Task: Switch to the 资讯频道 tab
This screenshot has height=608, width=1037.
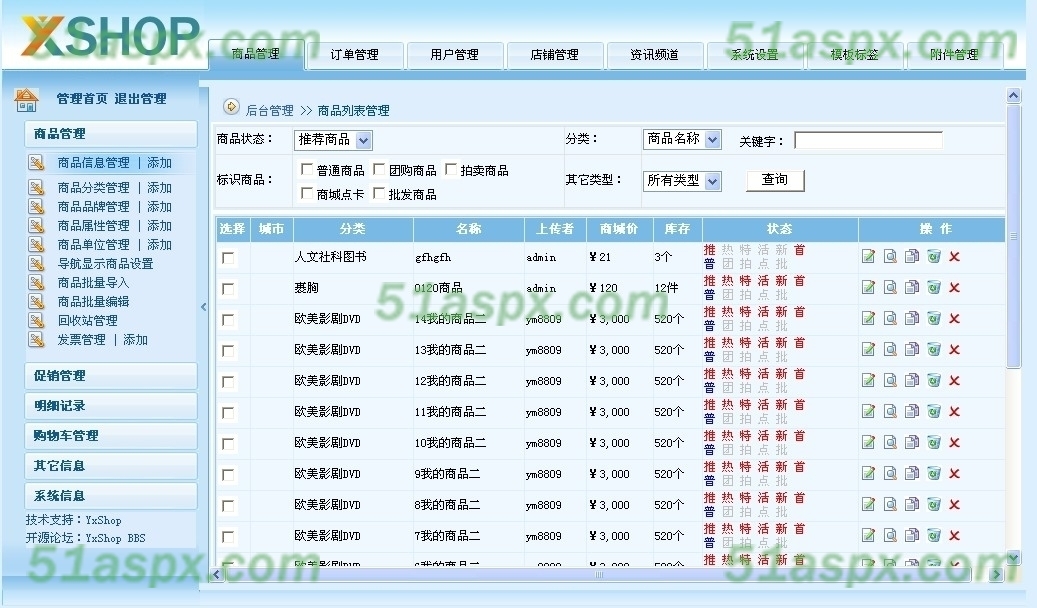Action: (655, 55)
